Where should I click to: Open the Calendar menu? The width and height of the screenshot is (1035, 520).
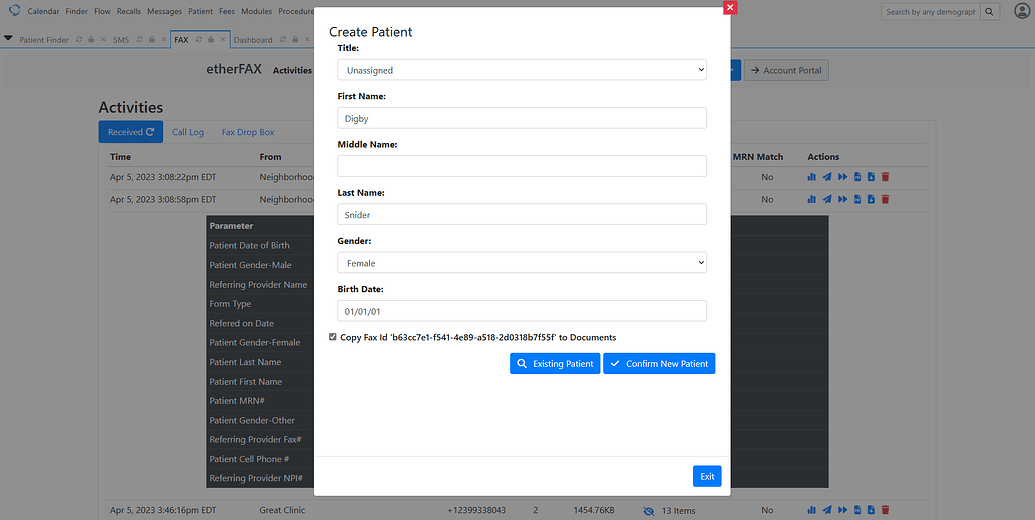(43, 11)
